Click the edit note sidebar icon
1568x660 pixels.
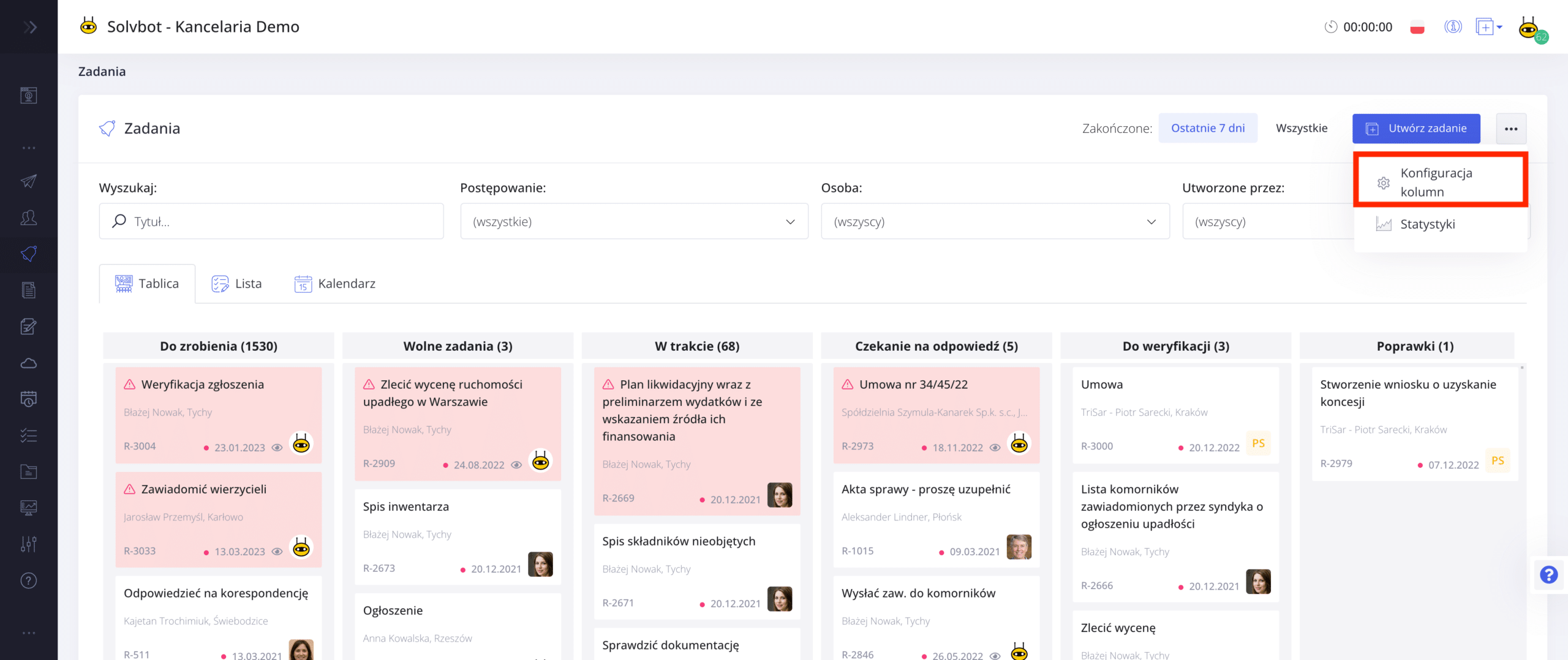29,326
